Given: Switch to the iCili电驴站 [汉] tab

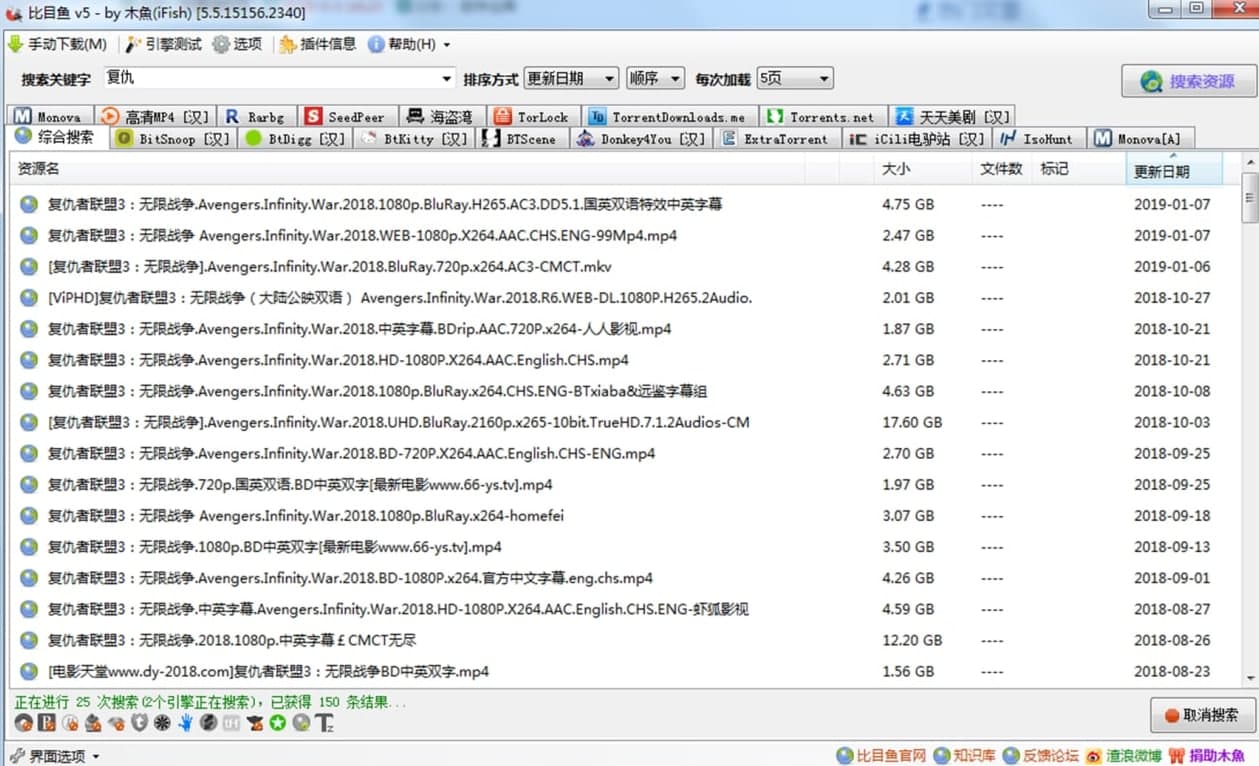Looking at the screenshot, I should tap(916, 139).
